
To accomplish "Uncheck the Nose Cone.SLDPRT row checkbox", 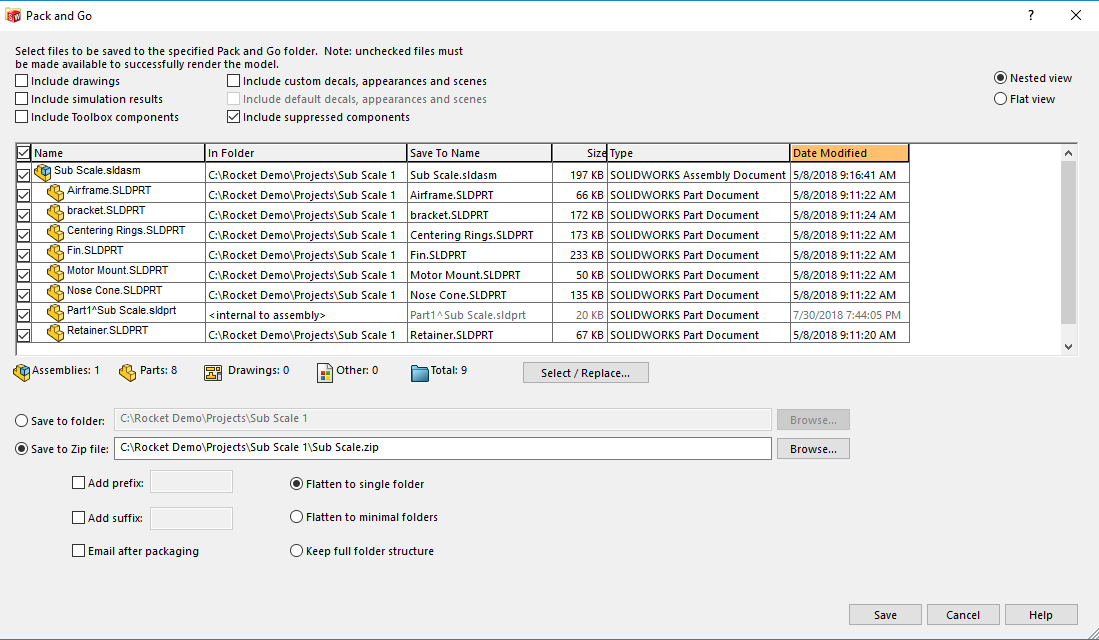I will pos(23,295).
